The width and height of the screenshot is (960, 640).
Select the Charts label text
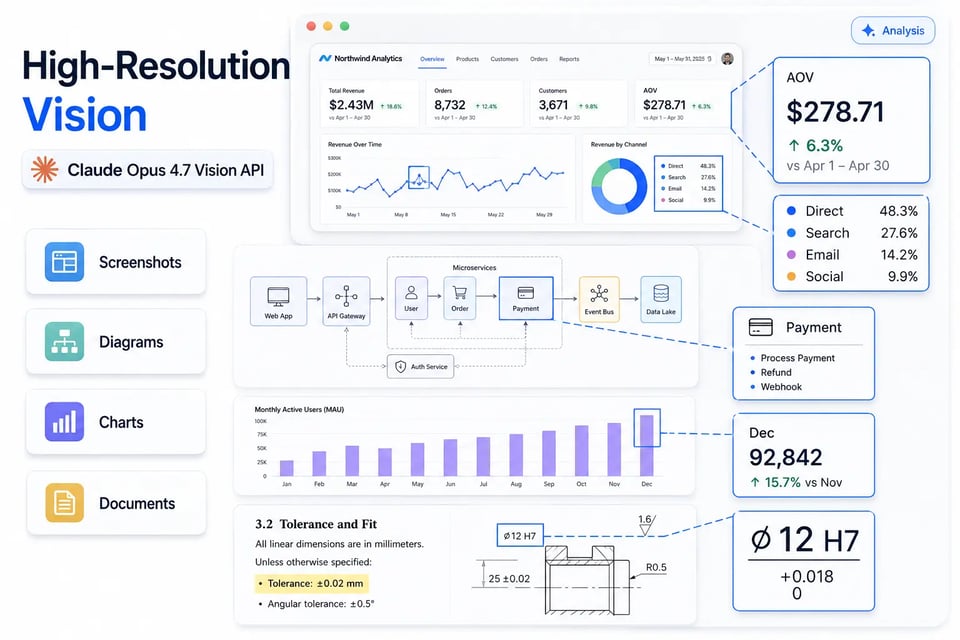pos(121,422)
